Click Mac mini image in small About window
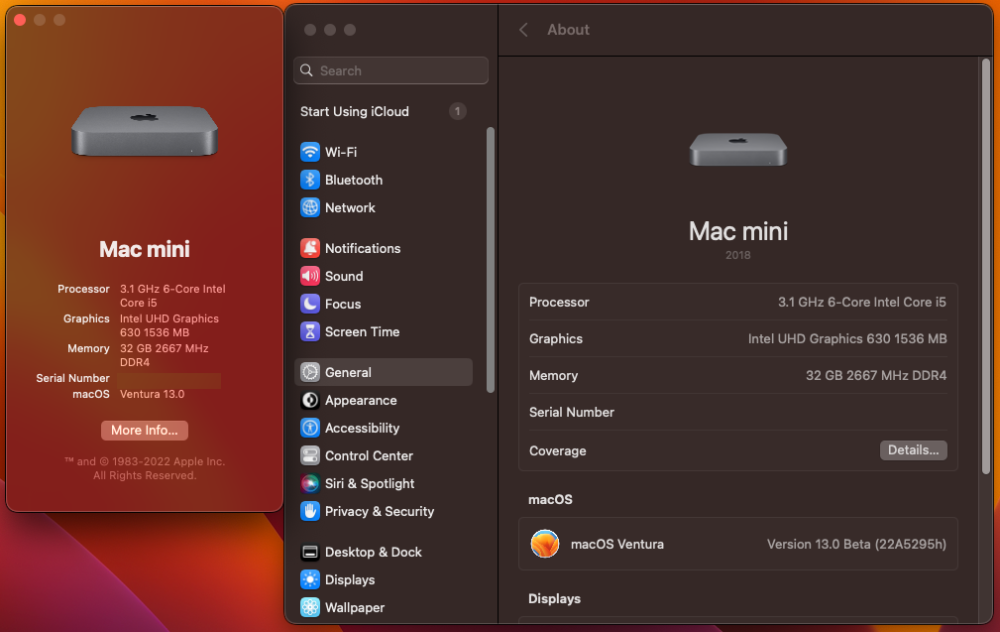Screen dimensions: 1000x632 145,131
